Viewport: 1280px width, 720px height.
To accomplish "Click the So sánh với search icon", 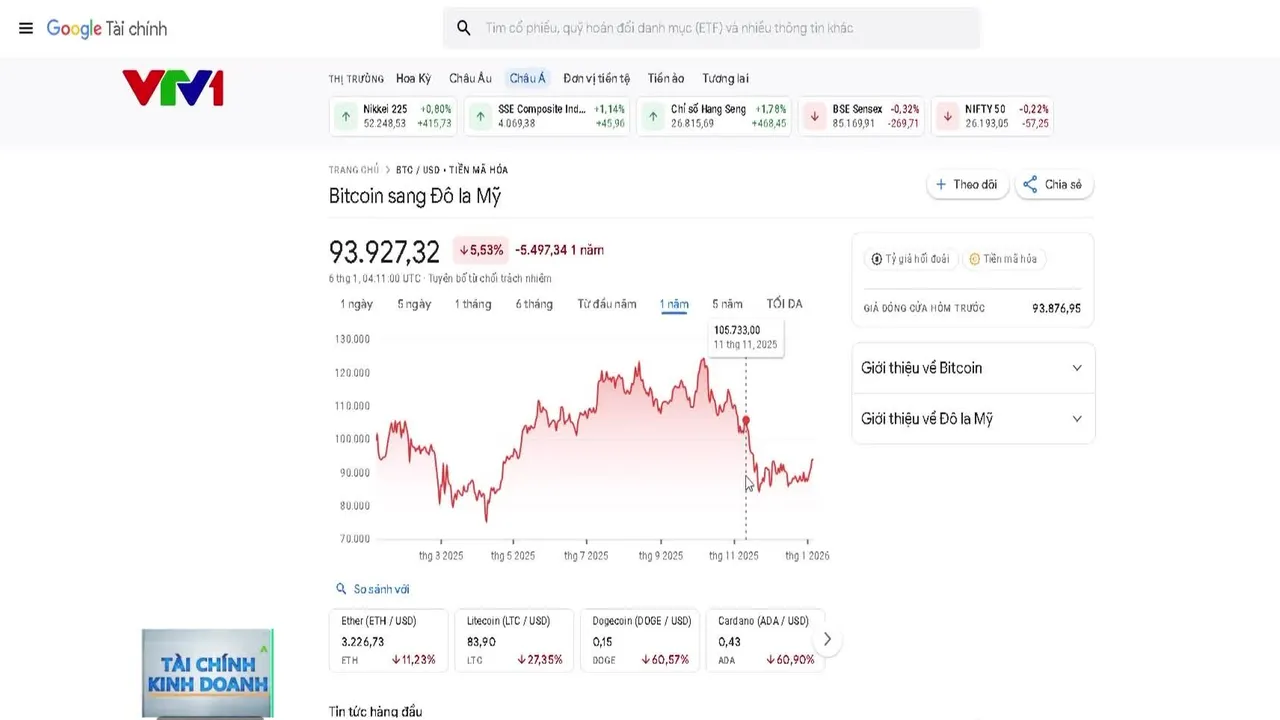I will pos(341,590).
